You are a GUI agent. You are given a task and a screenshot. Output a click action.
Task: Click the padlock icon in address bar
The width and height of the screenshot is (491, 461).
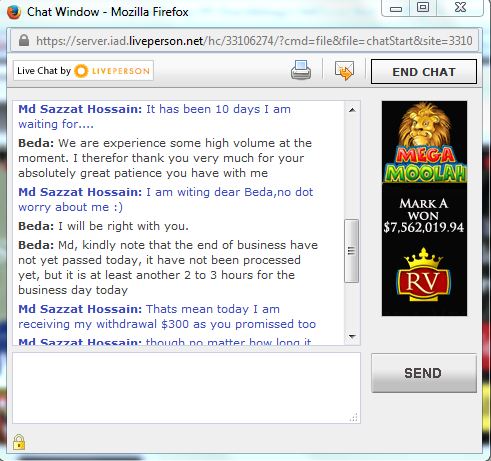(24, 41)
